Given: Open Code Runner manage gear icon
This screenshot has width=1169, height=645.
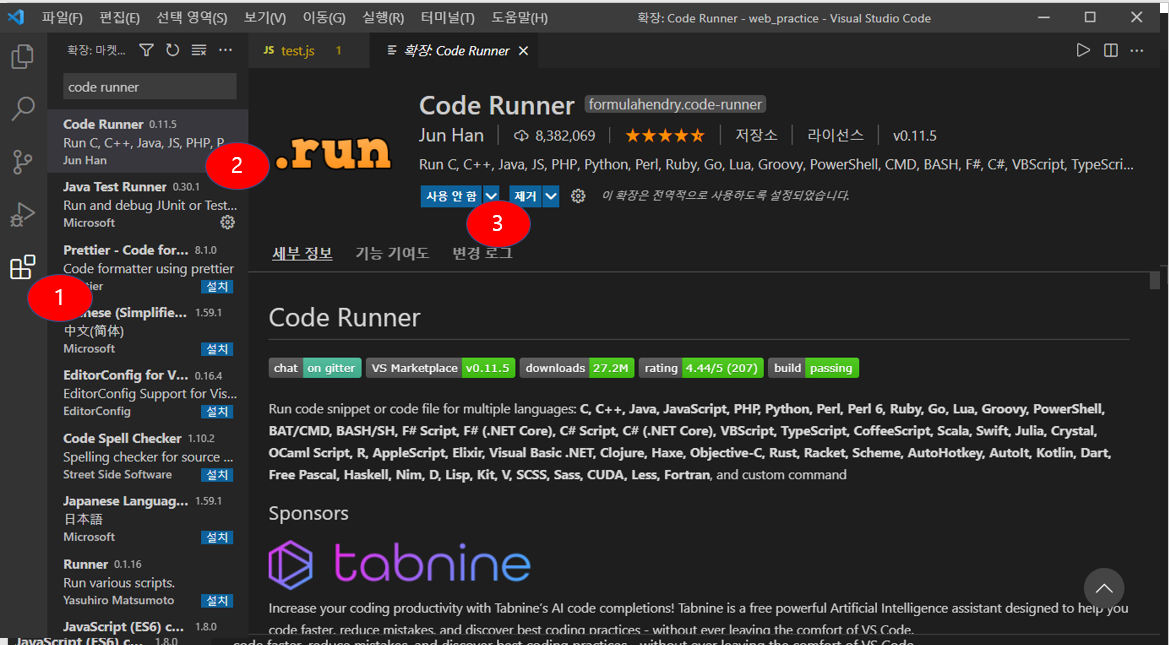Looking at the screenshot, I should 578,196.
